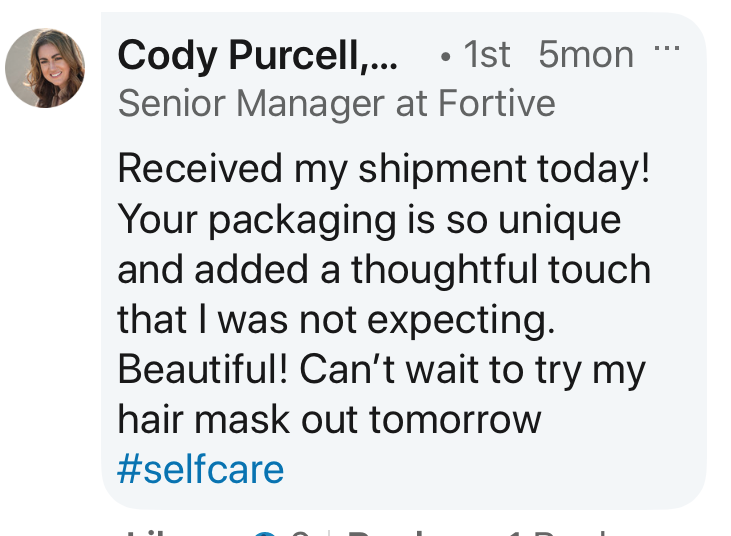
Task: Click the 5mon comment timestamp
Action: click(x=585, y=55)
